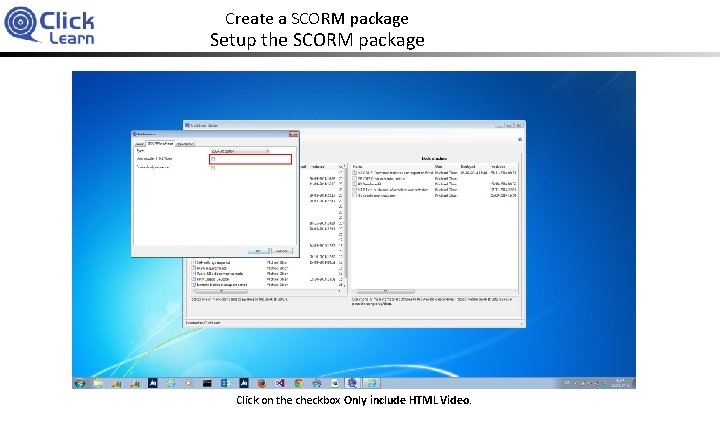
Task: Open Outlook from the taskbar
Action: pyautogui.click(x=225, y=383)
